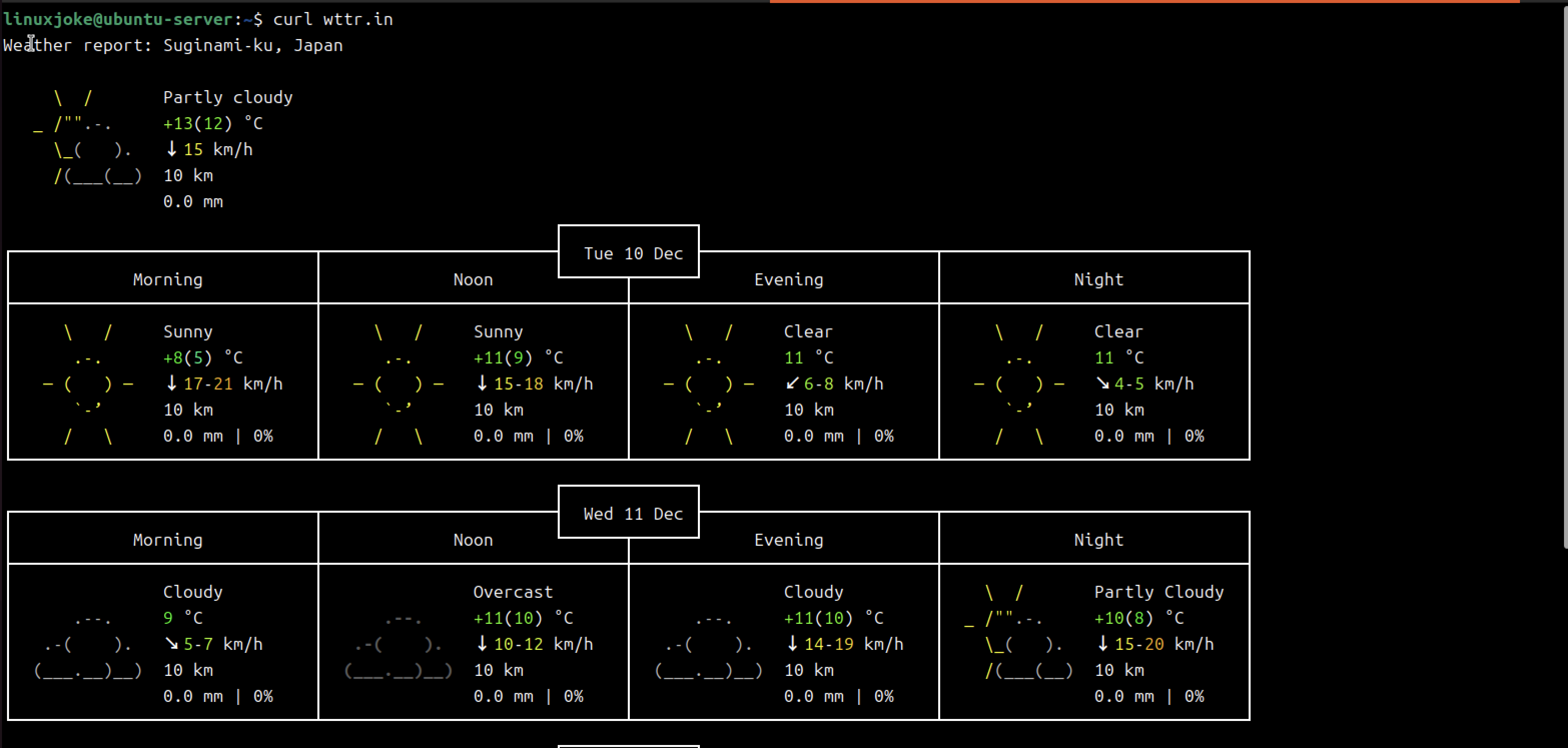Click Wednesday Noon overcast ASCII cloud icon
Viewport: 1568px width, 748px height.
pos(399,646)
